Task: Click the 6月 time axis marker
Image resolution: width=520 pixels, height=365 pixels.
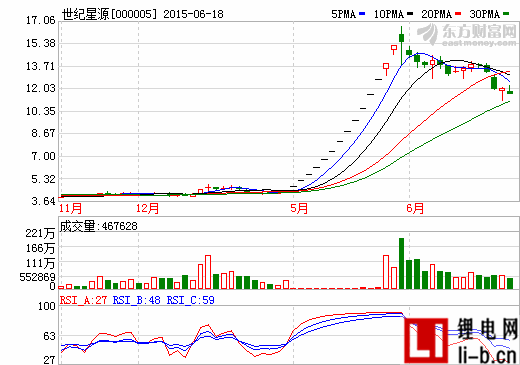Action: pyautogui.click(x=415, y=209)
